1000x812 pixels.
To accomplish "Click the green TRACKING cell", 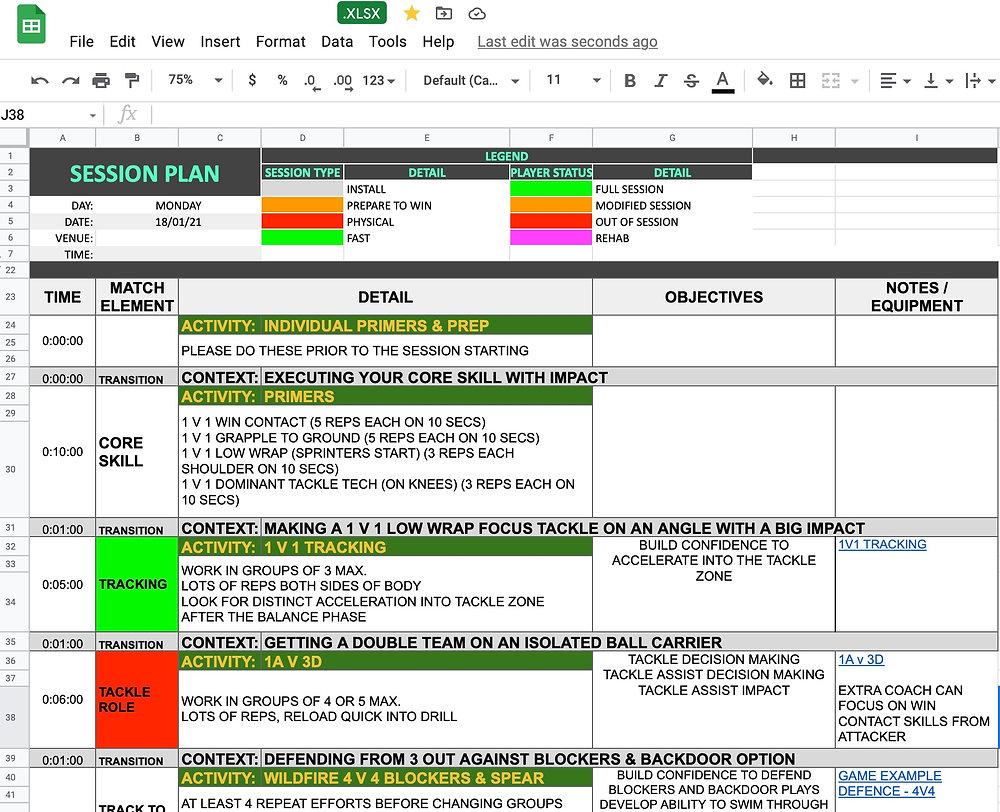I will (136, 584).
